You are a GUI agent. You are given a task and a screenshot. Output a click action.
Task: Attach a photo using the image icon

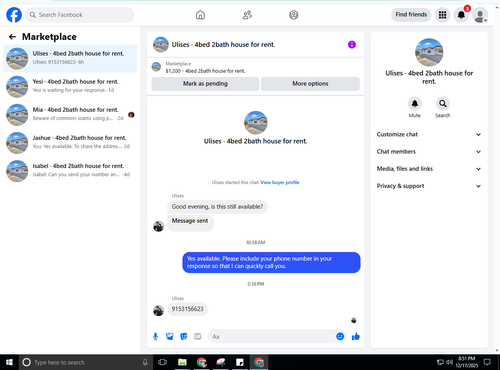tap(170, 337)
